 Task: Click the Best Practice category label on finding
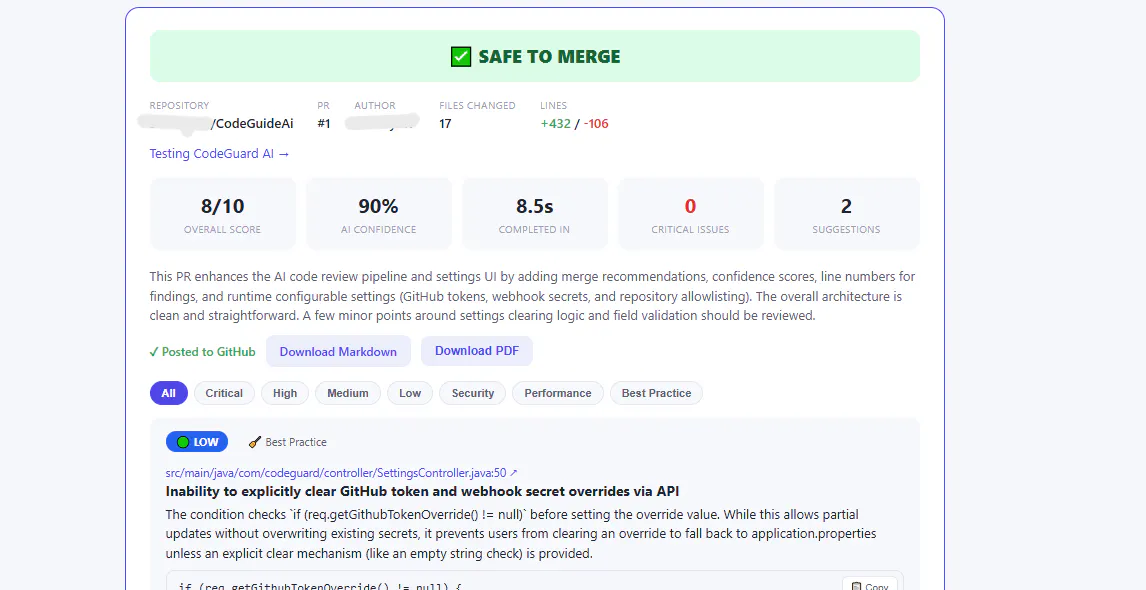coord(296,442)
